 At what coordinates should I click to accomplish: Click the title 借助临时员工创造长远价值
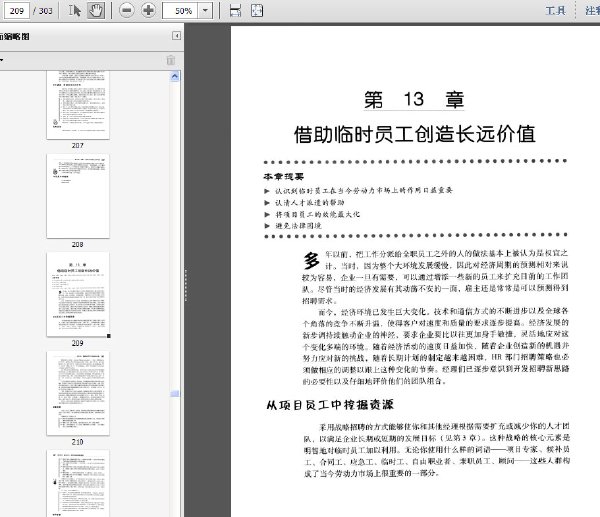[x=414, y=134]
